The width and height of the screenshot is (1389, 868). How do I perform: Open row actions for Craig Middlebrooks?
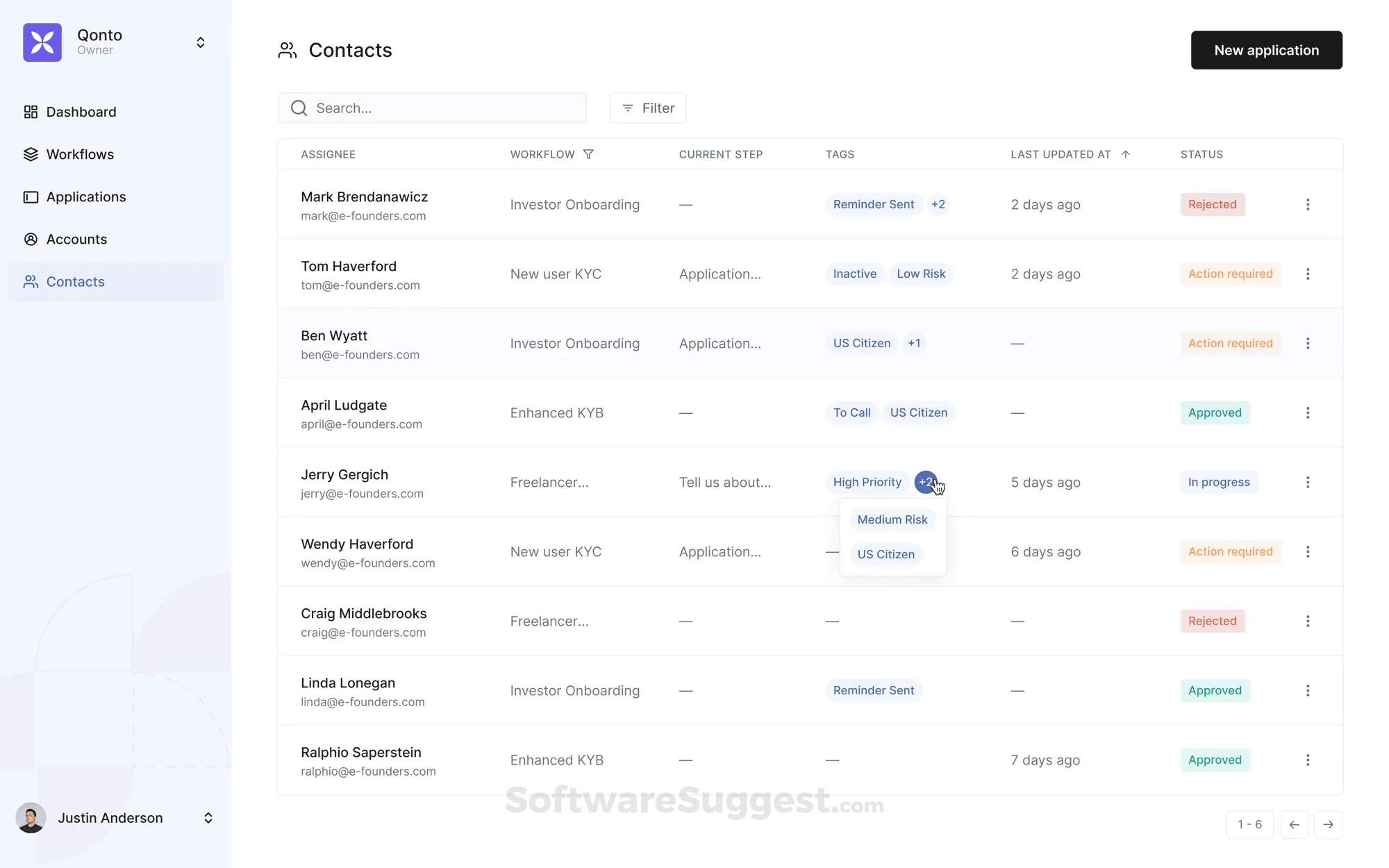[1308, 621]
